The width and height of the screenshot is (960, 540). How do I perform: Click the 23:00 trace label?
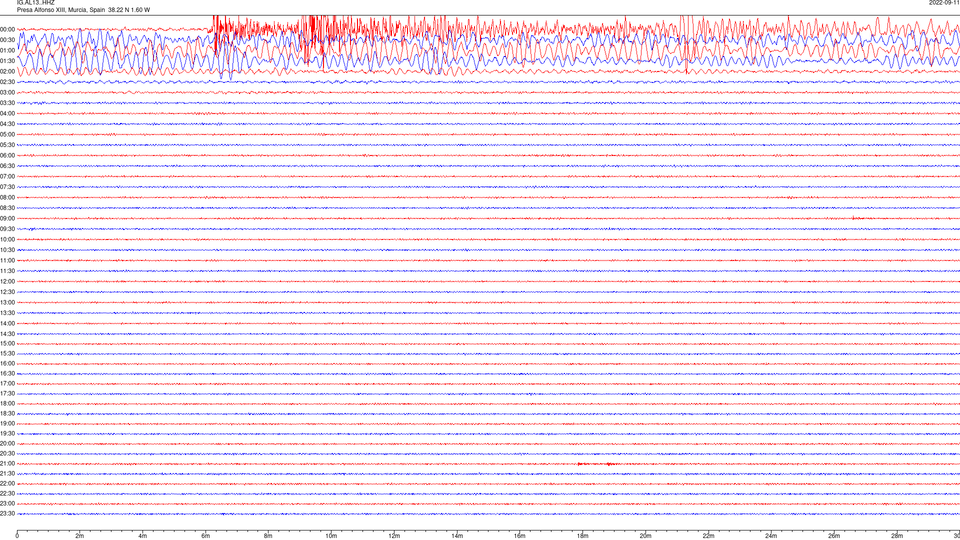pyautogui.click(x=7, y=504)
